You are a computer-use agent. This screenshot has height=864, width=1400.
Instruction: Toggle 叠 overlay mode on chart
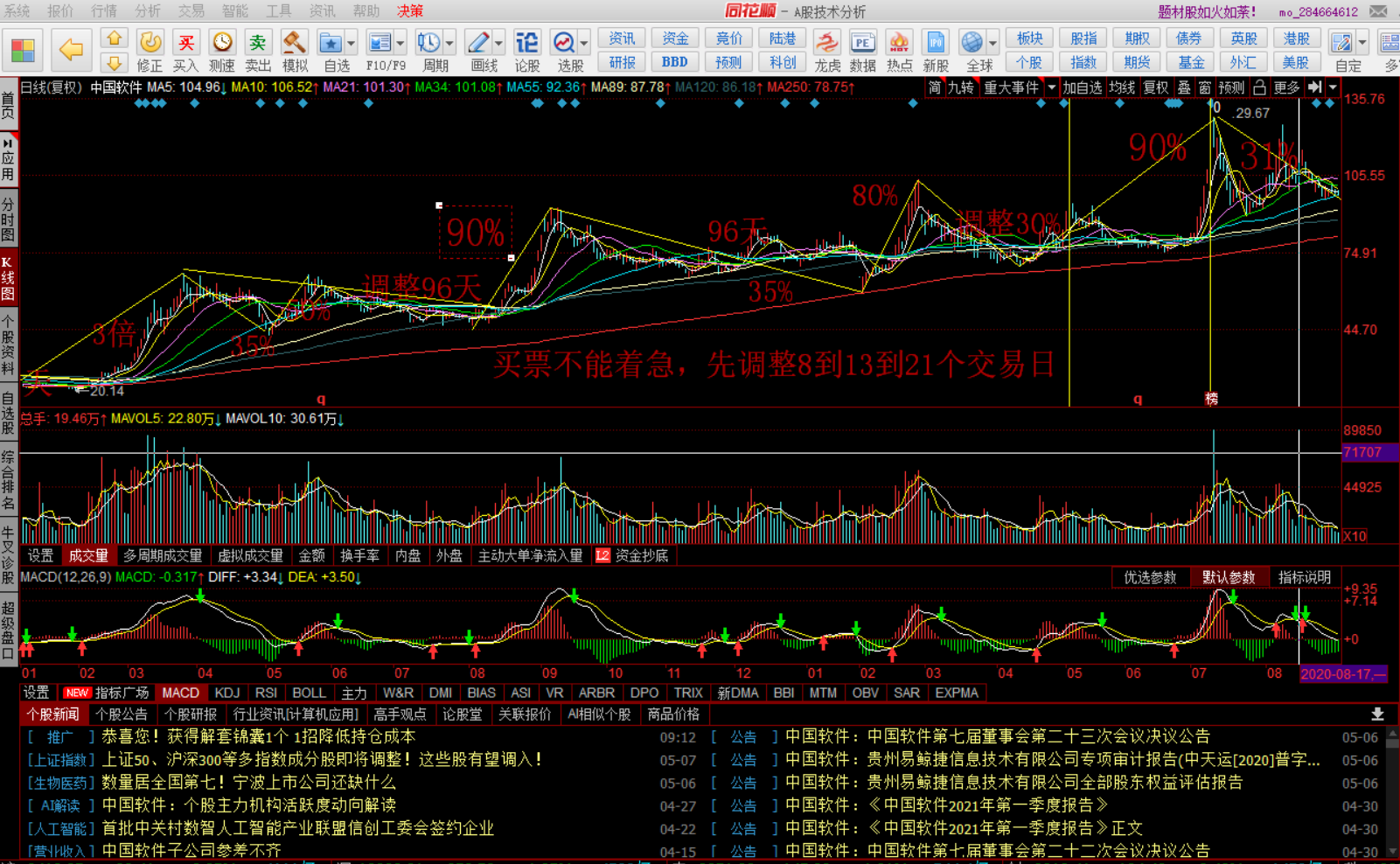1183,87
